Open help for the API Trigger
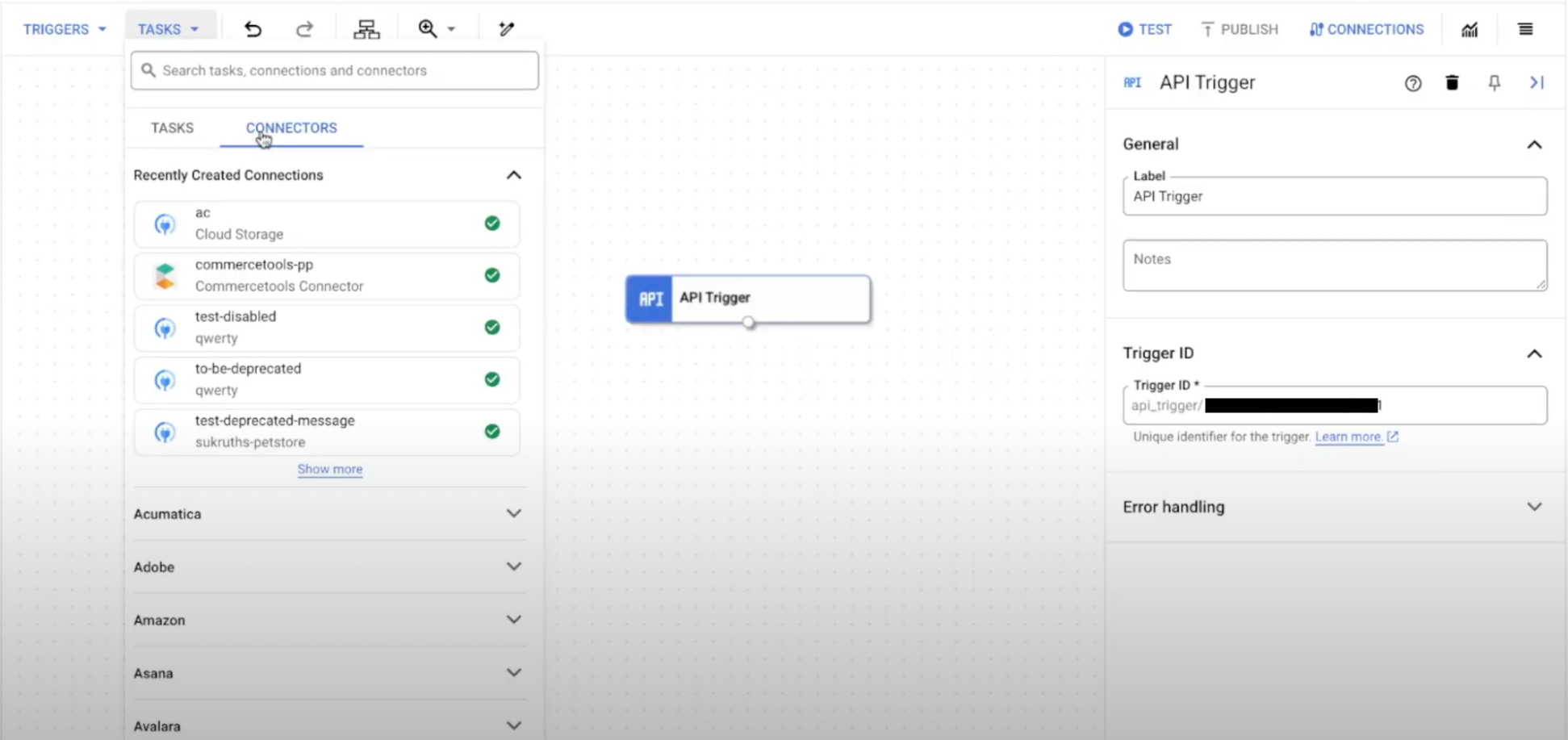The height and width of the screenshot is (740, 1568). click(x=1412, y=83)
